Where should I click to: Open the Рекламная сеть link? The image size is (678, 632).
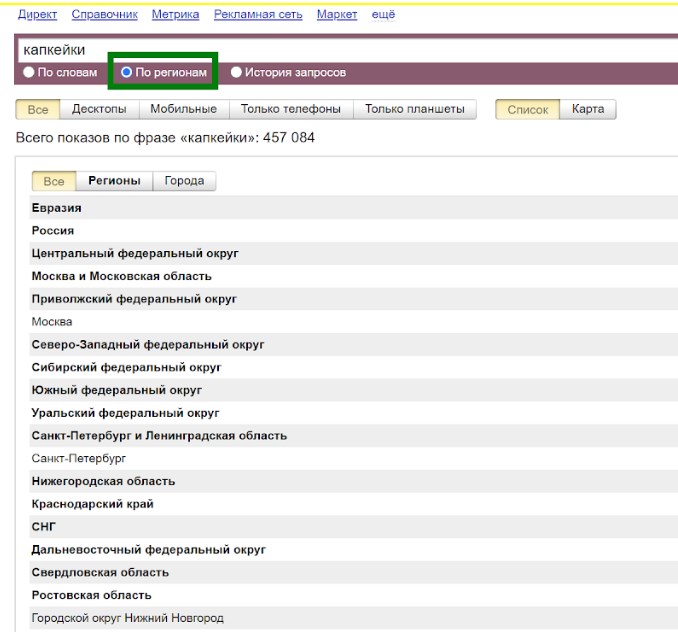(x=258, y=14)
